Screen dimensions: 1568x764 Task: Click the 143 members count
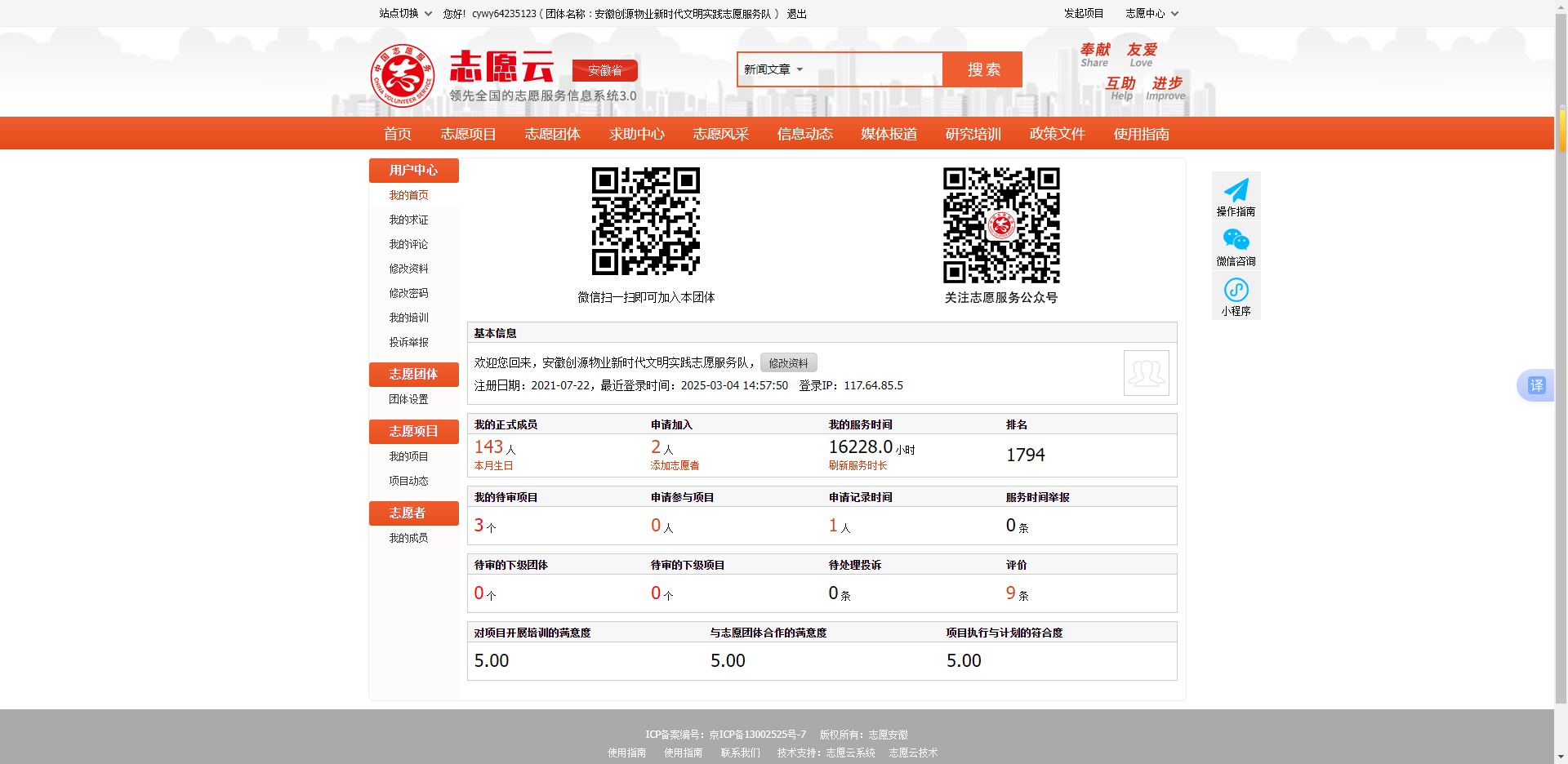tap(488, 446)
